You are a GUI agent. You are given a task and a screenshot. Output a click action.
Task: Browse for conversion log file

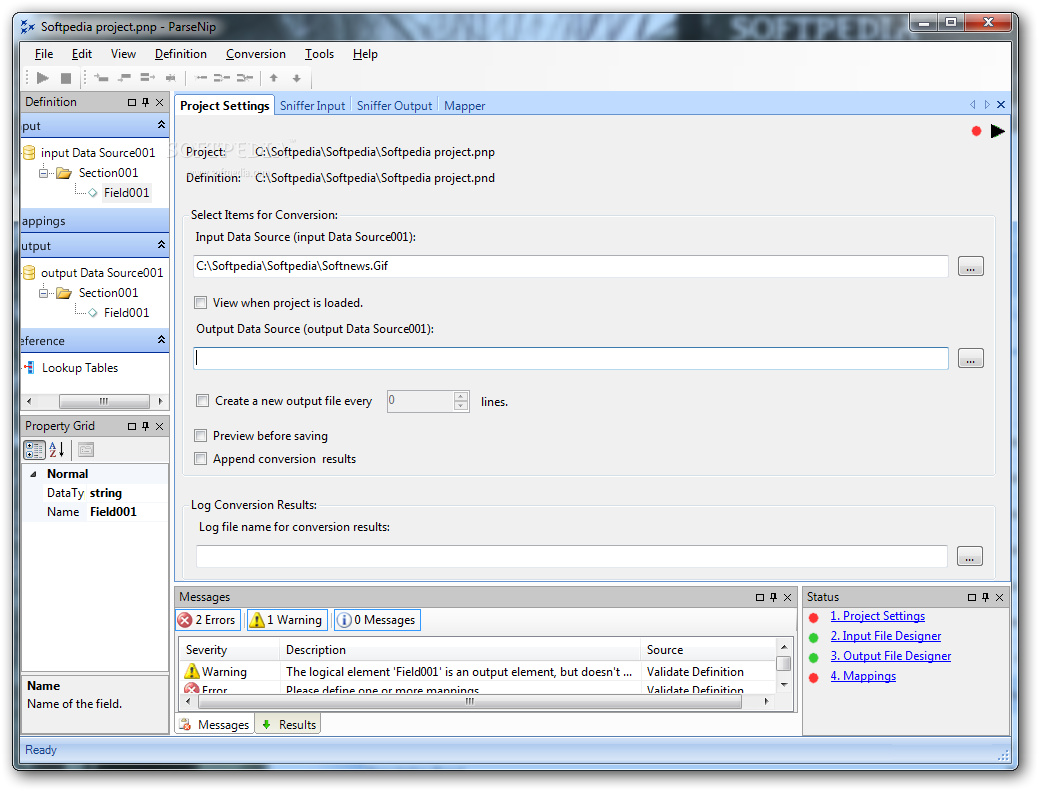click(969, 556)
